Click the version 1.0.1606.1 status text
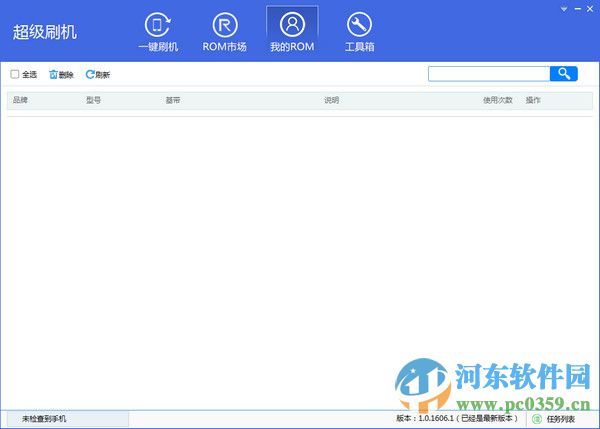This screenshot has width=600, height=429. (457, 418)
